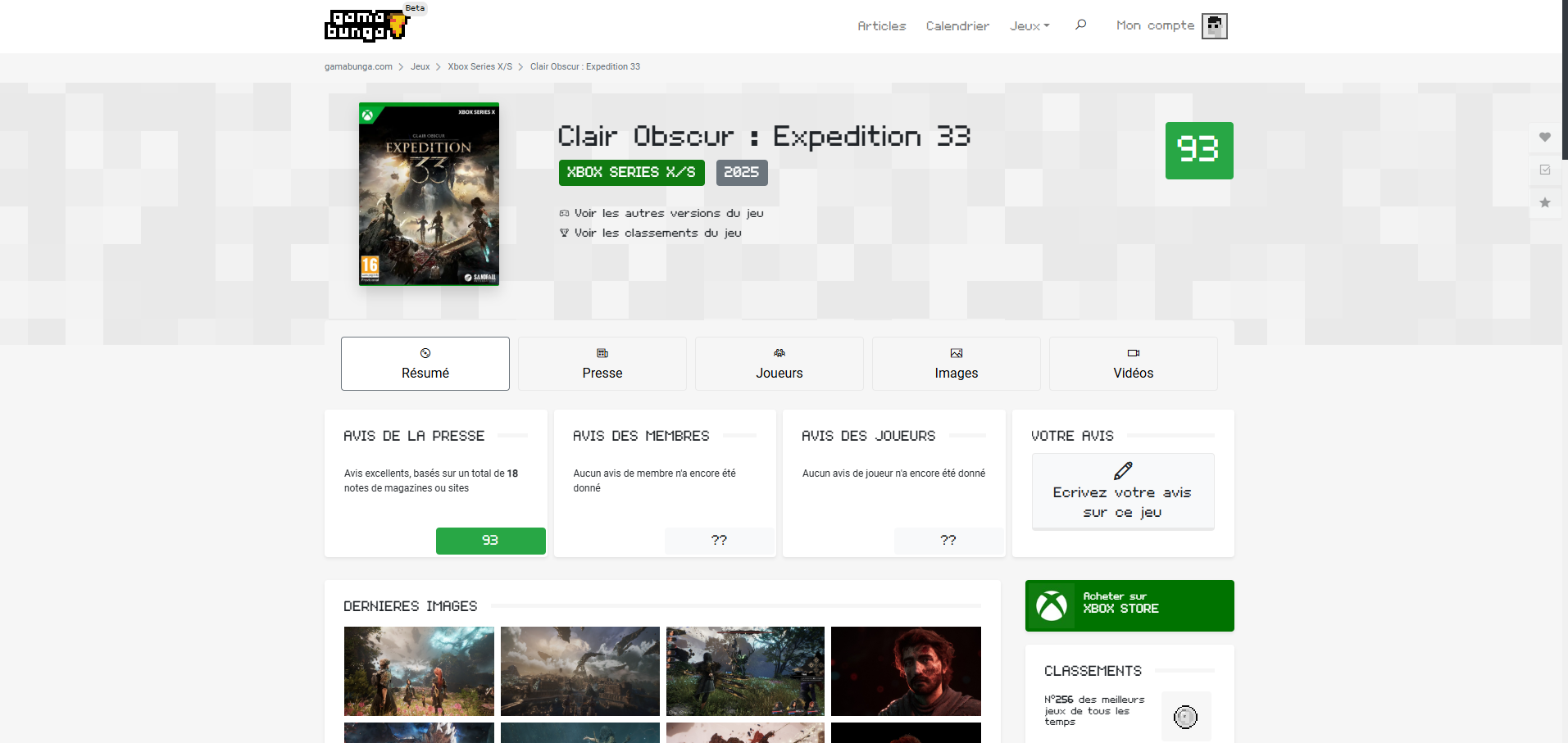Click the gamabunga logo
Screen dimensions: 1568x743
[x=366, y=25]
